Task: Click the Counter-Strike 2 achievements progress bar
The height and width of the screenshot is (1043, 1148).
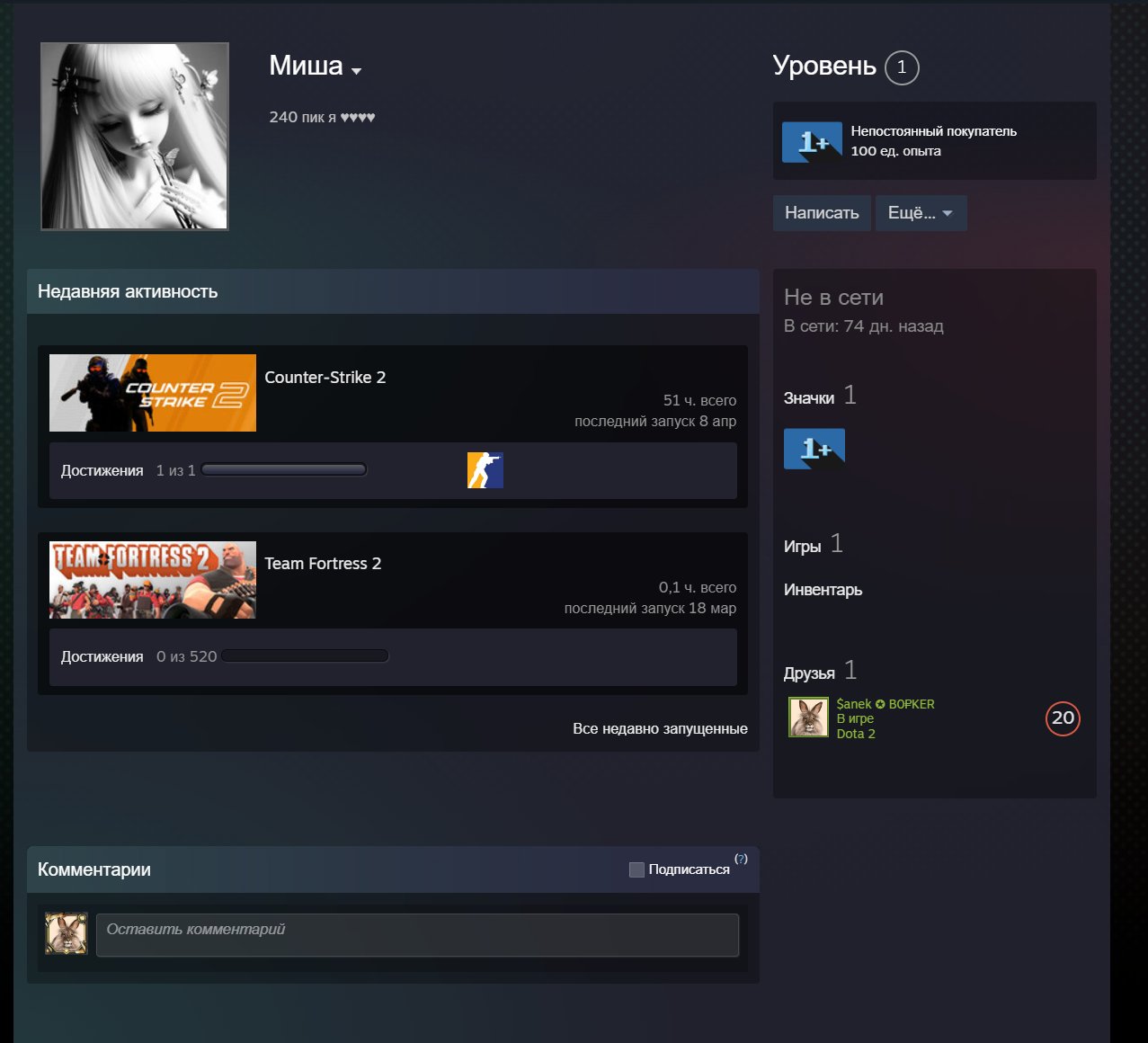Action: point(284,469)
